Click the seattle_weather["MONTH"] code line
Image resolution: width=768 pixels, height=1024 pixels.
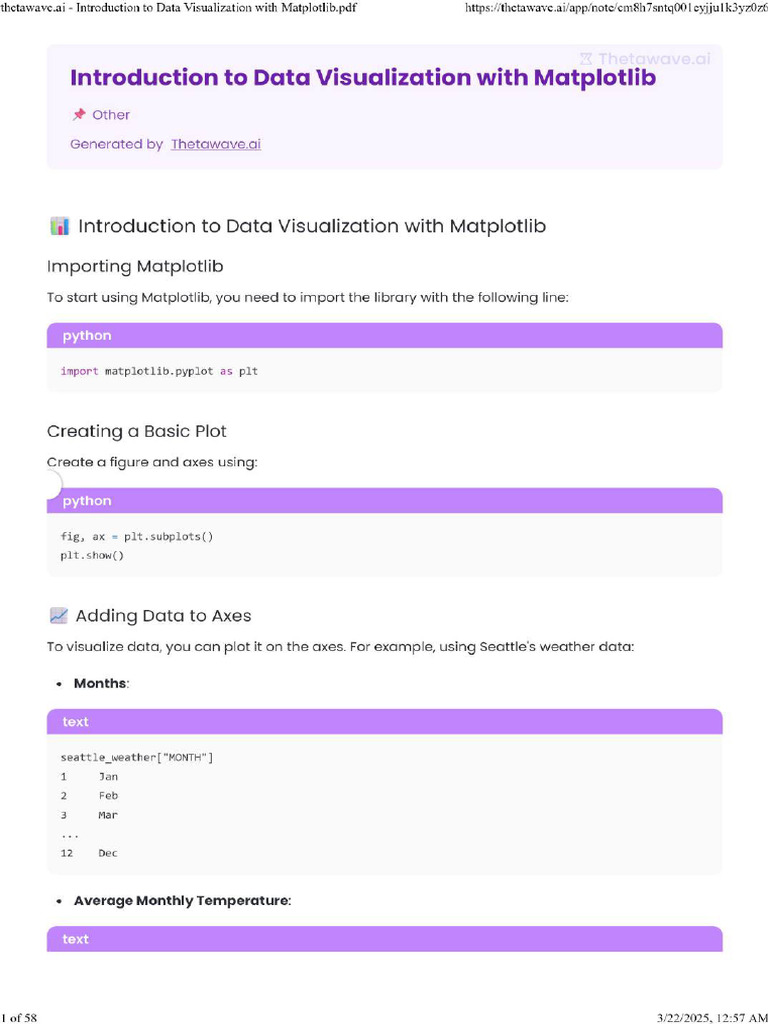pos(137,757)
